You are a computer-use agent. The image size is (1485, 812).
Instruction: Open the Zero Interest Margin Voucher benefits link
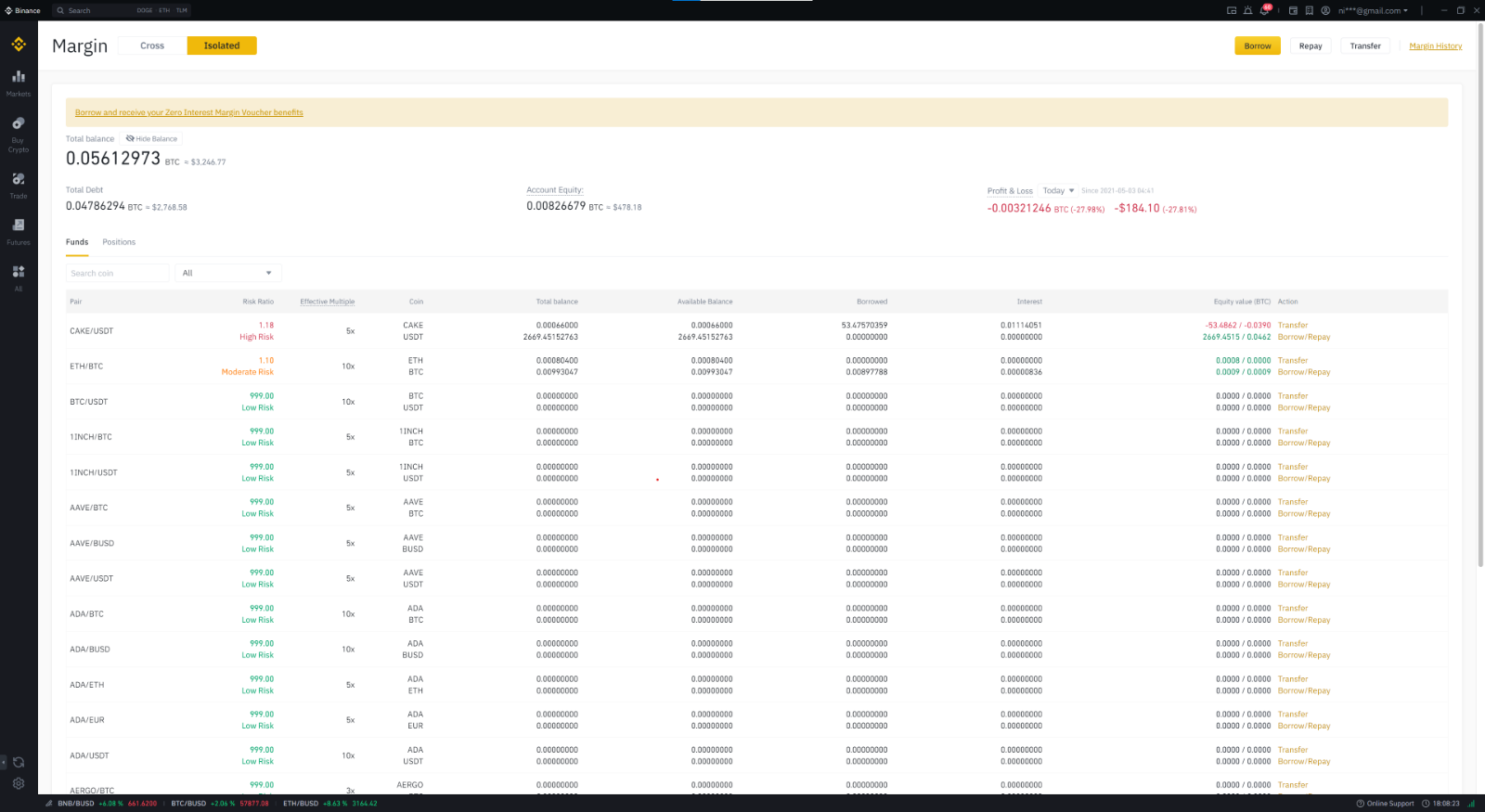188,112
